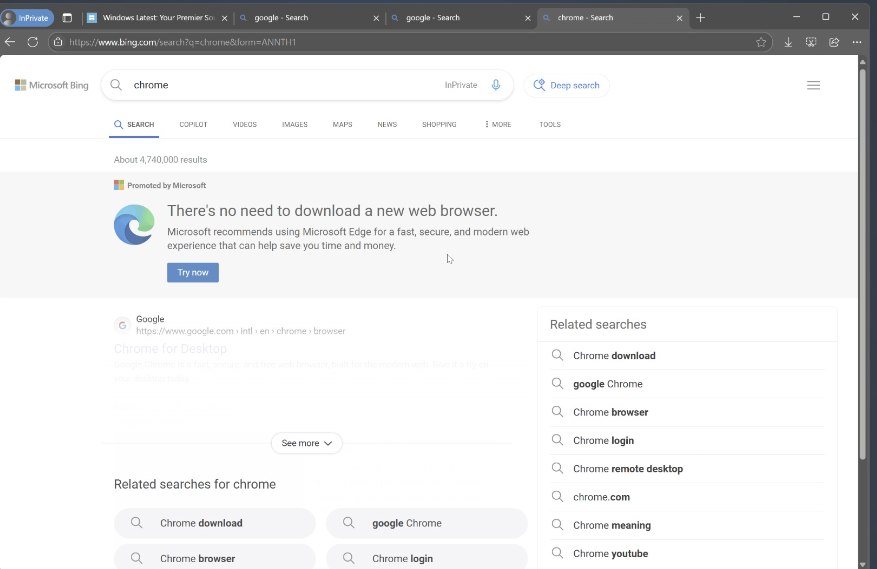
Task: Click Chrome login pill under results
Action: point(427,557)
